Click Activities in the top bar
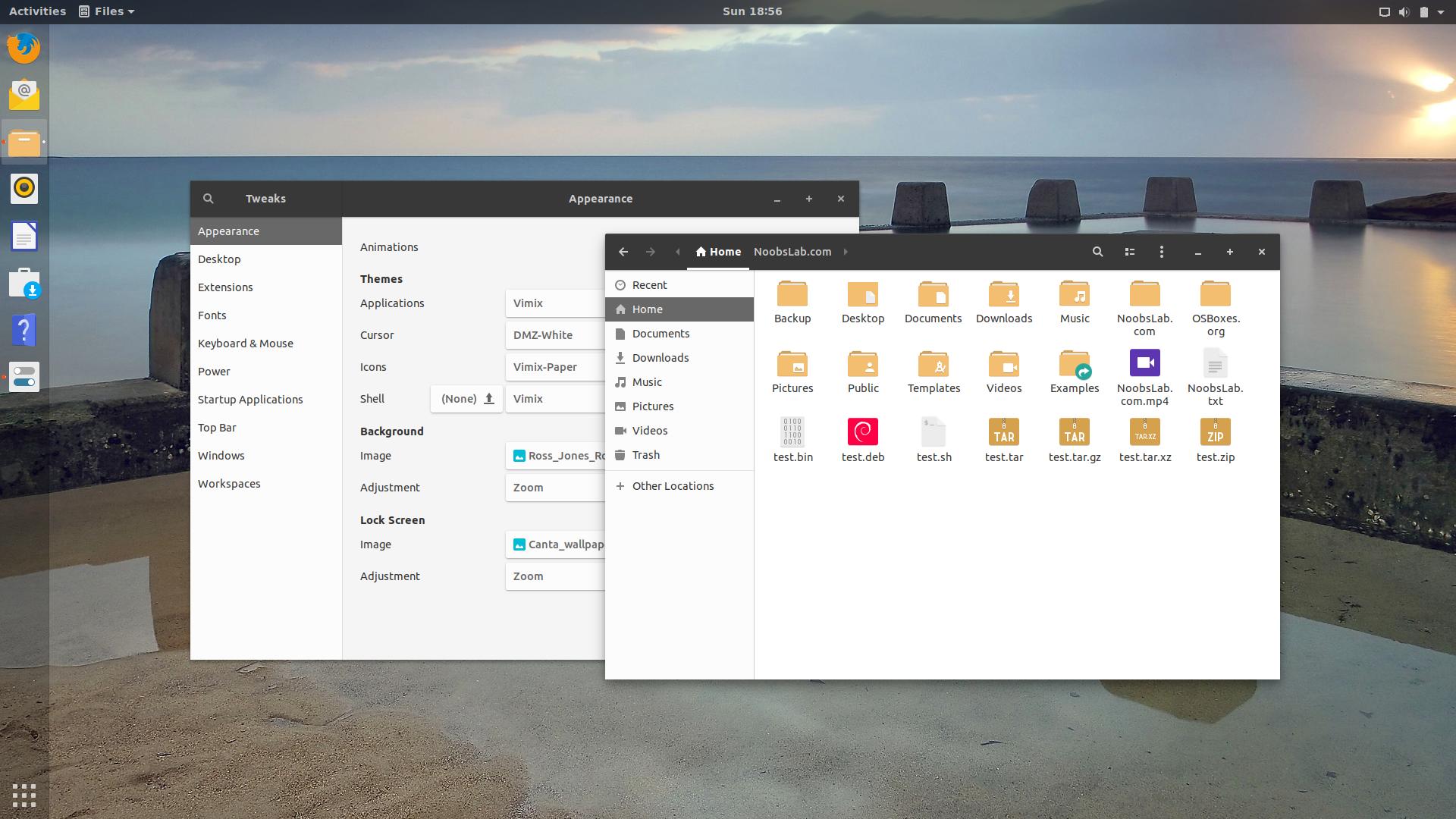The image size is (1456, 819). pyautogui.click(x=37, y=11)
